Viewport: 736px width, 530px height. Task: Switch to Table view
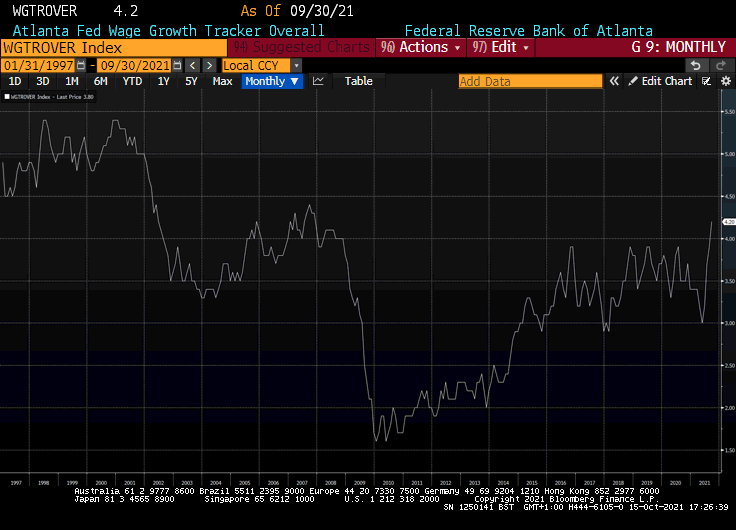tap(358, 81)
